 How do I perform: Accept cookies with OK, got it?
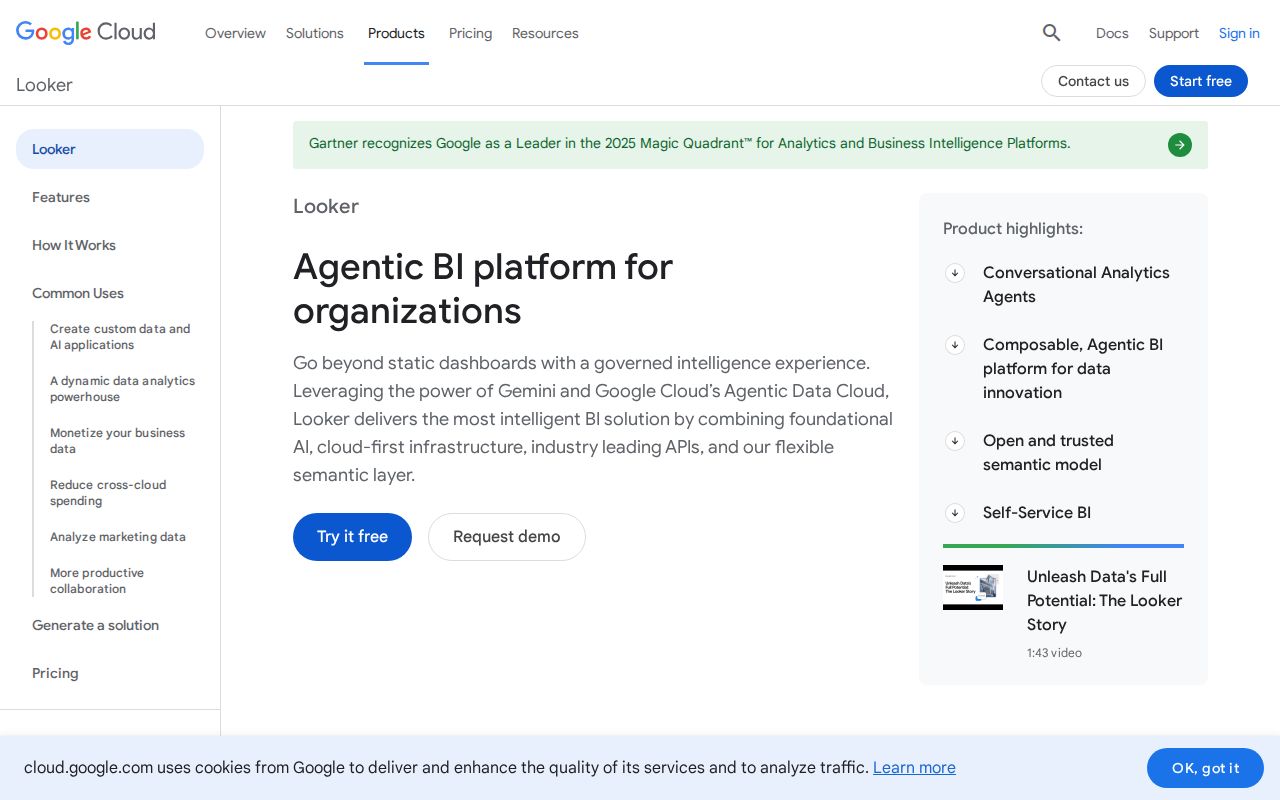point(1205,768)
